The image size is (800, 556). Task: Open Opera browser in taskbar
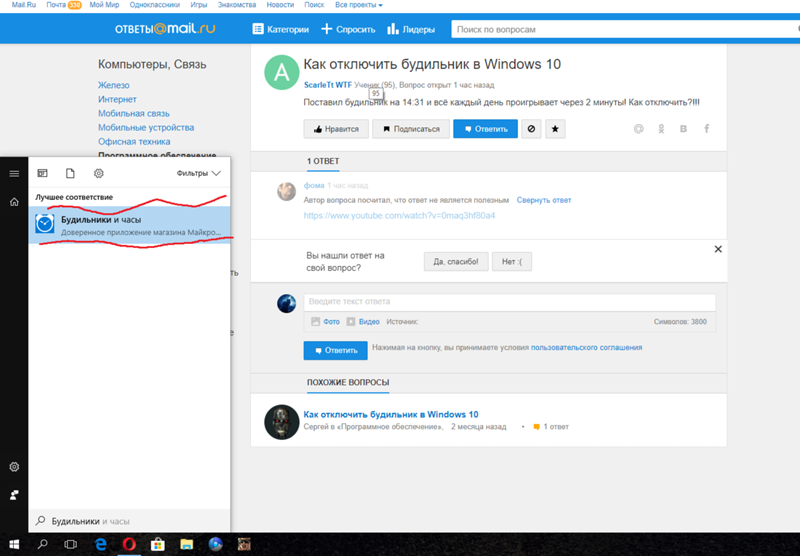pyautogui.click(x=129, y=544)
